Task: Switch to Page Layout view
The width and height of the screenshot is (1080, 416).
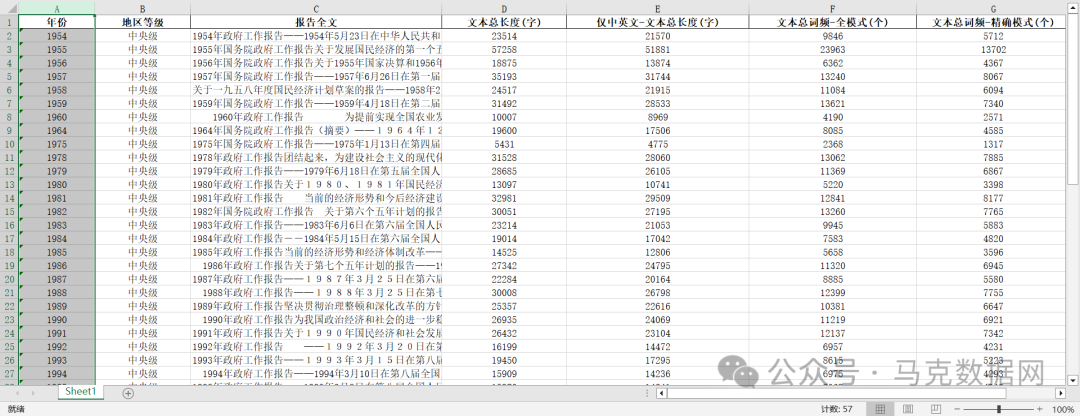Action: 908,409
